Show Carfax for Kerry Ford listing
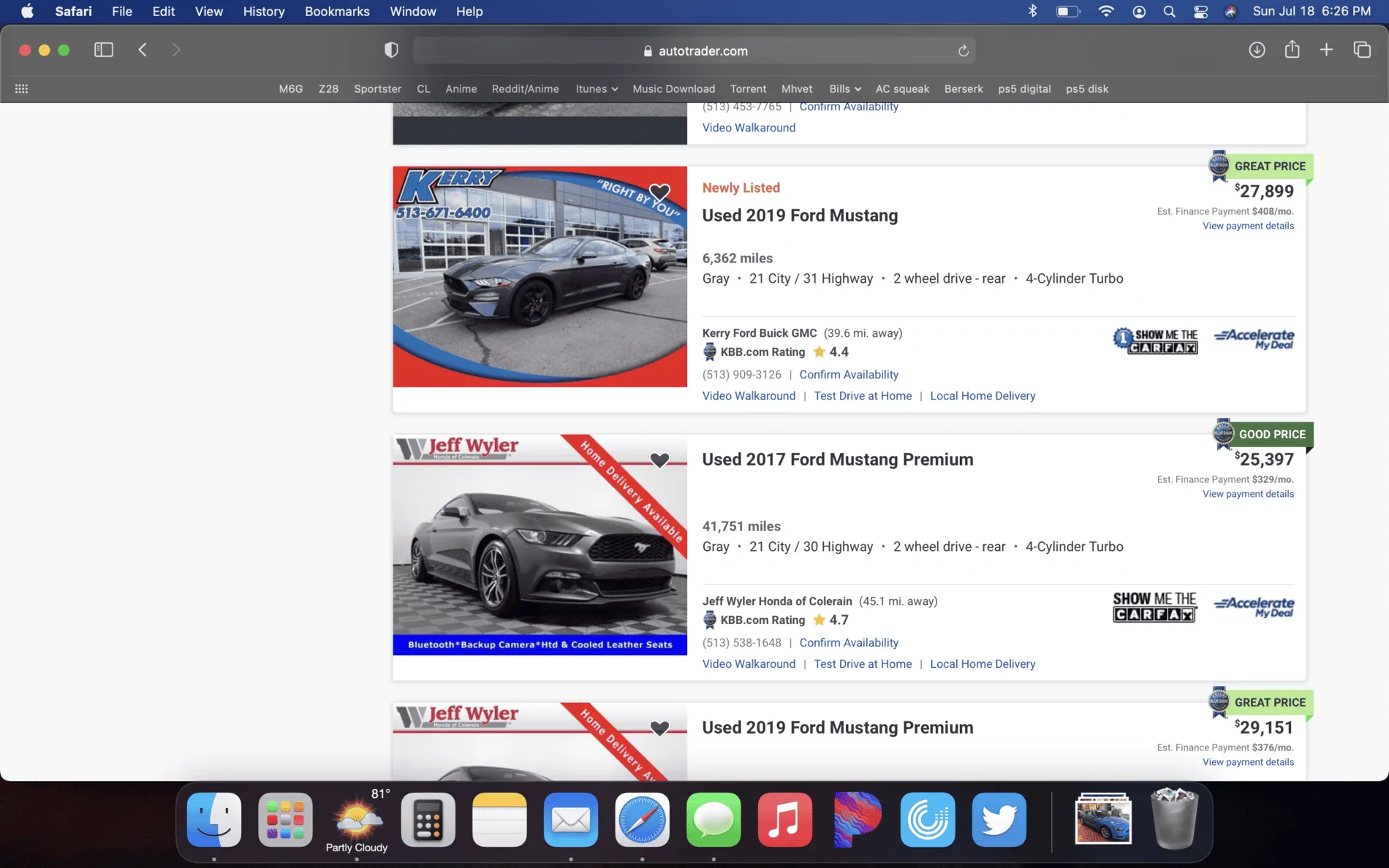Screen dimensions: 1389x868 pyautogui.click(x=1155, y=340)
